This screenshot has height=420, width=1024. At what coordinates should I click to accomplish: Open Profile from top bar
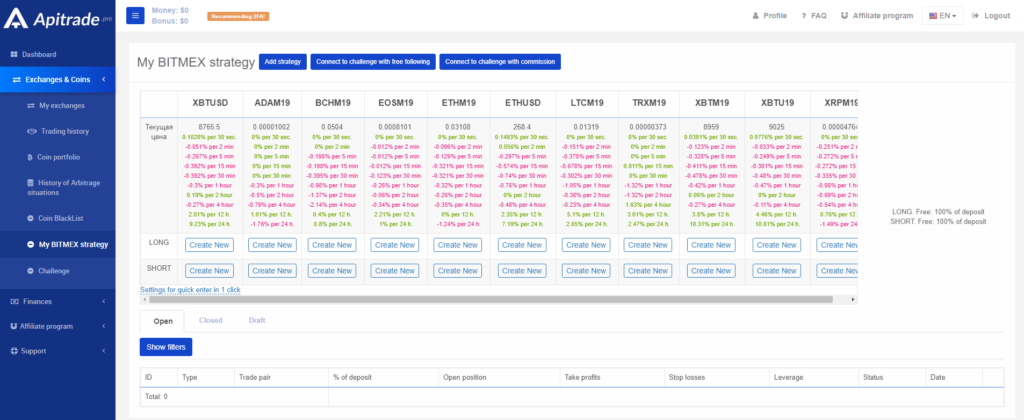[769, 16]
